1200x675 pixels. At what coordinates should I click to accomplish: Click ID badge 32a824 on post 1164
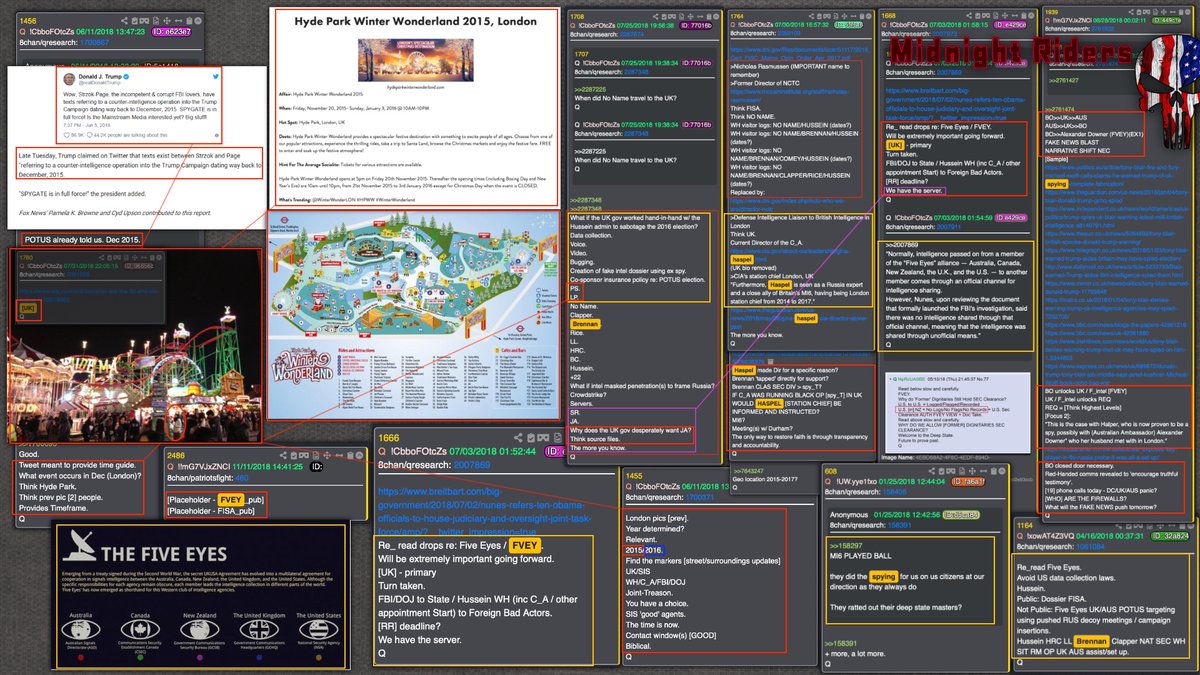(x=1170, y=536)
